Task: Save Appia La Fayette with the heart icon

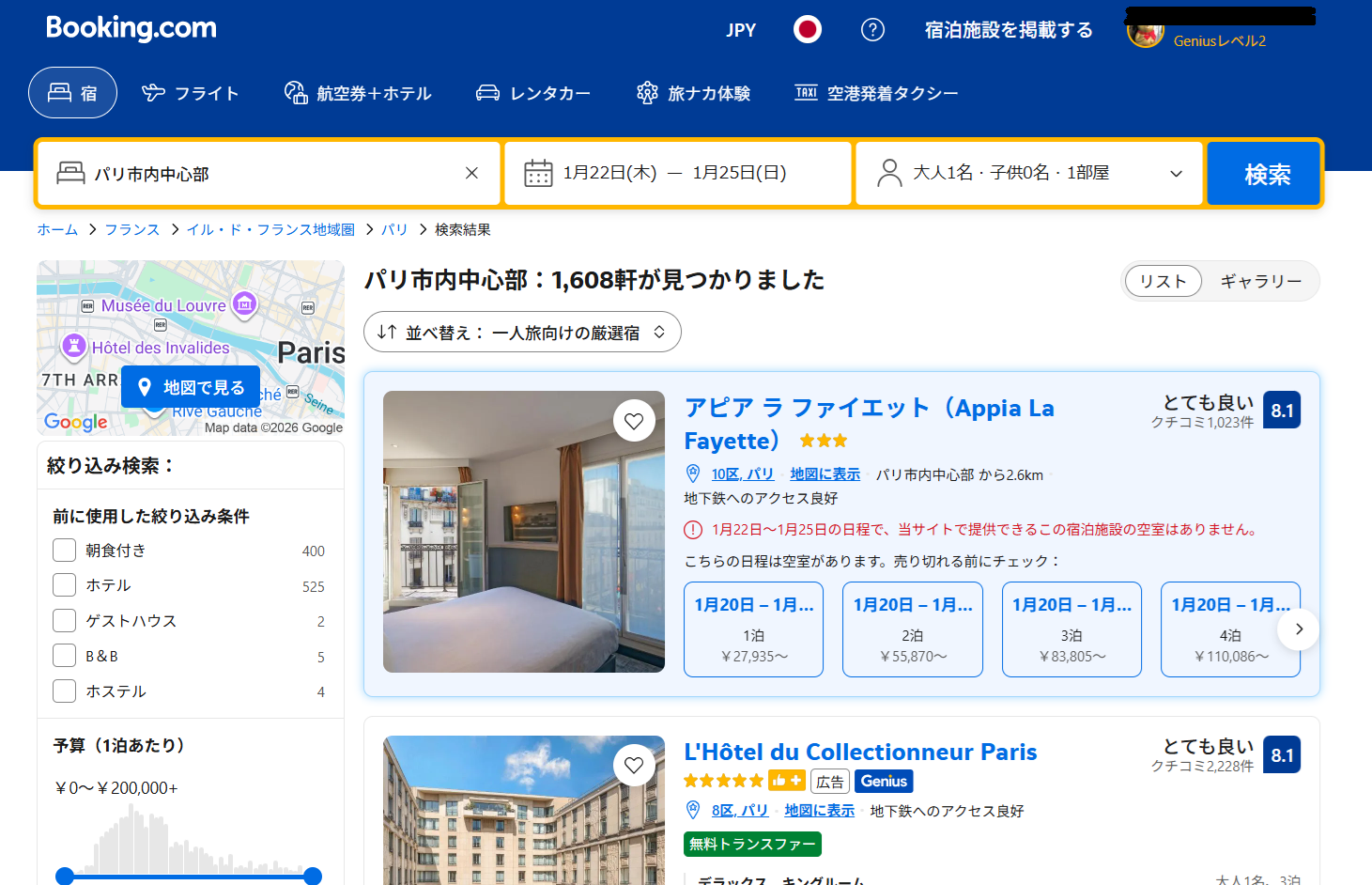Action: pyautogui.click(x=634, y=420)
